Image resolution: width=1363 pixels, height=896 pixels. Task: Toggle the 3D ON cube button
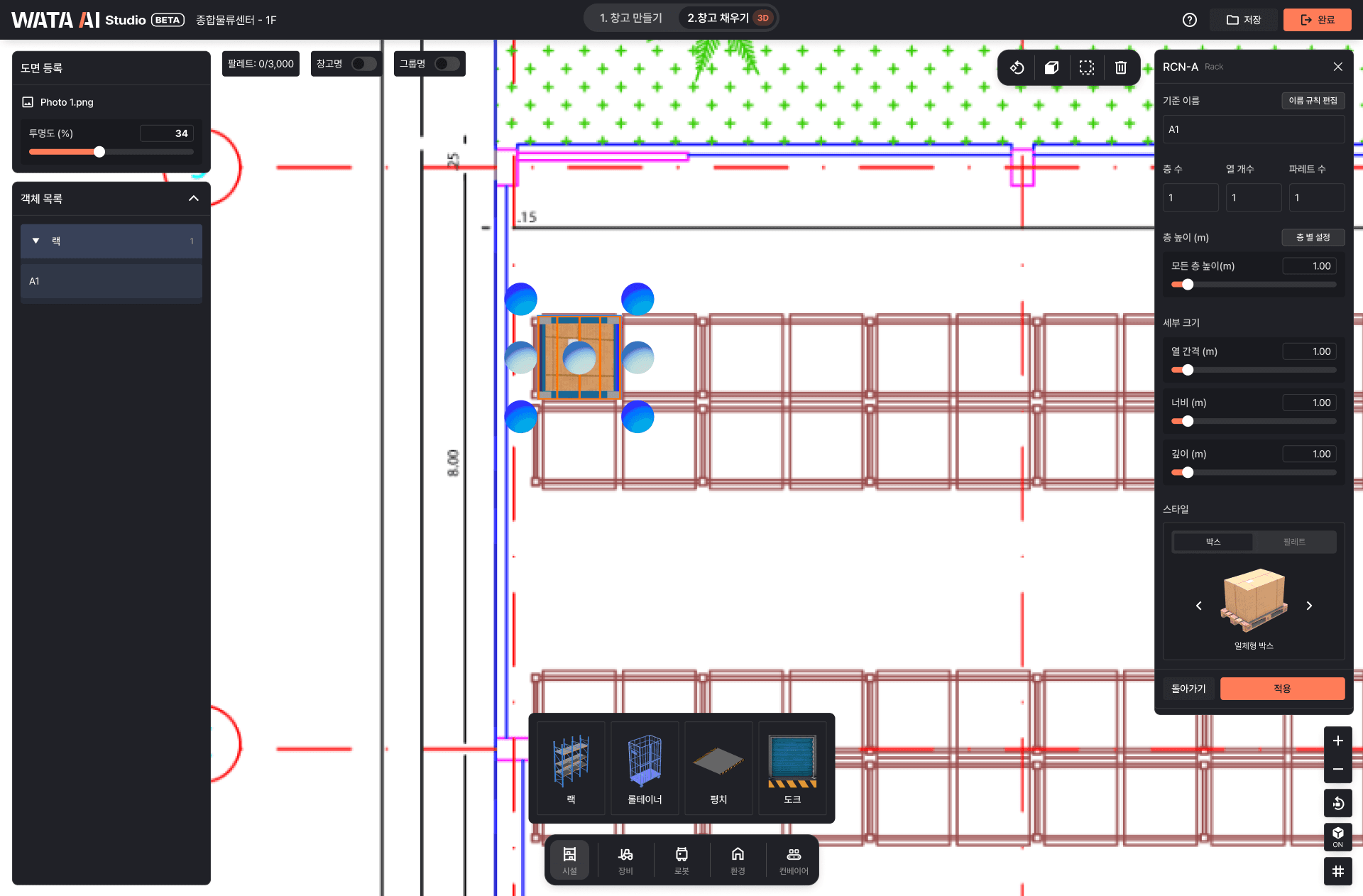(x=1337, y=836)
